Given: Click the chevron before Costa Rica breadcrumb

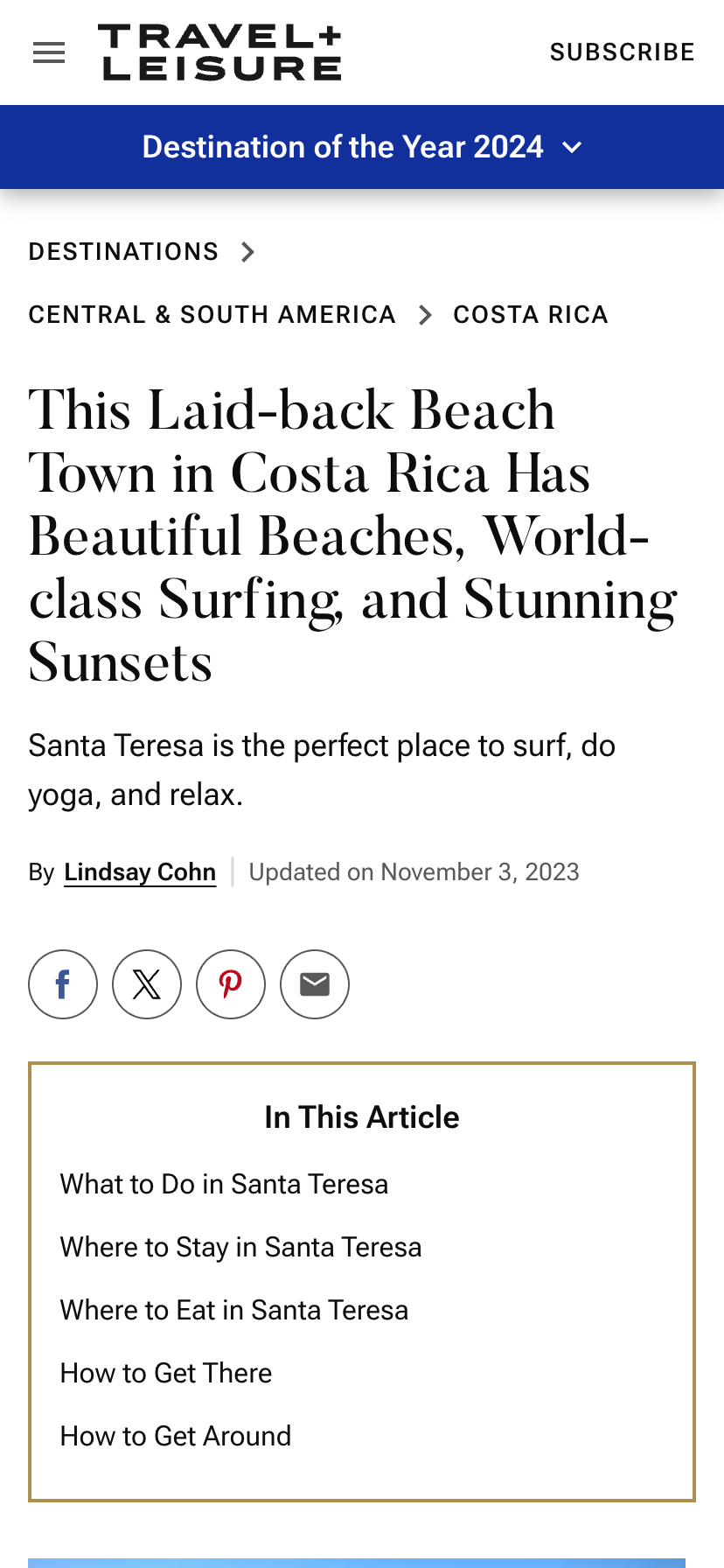Looking at the screenshot, I should click(426, 315).
